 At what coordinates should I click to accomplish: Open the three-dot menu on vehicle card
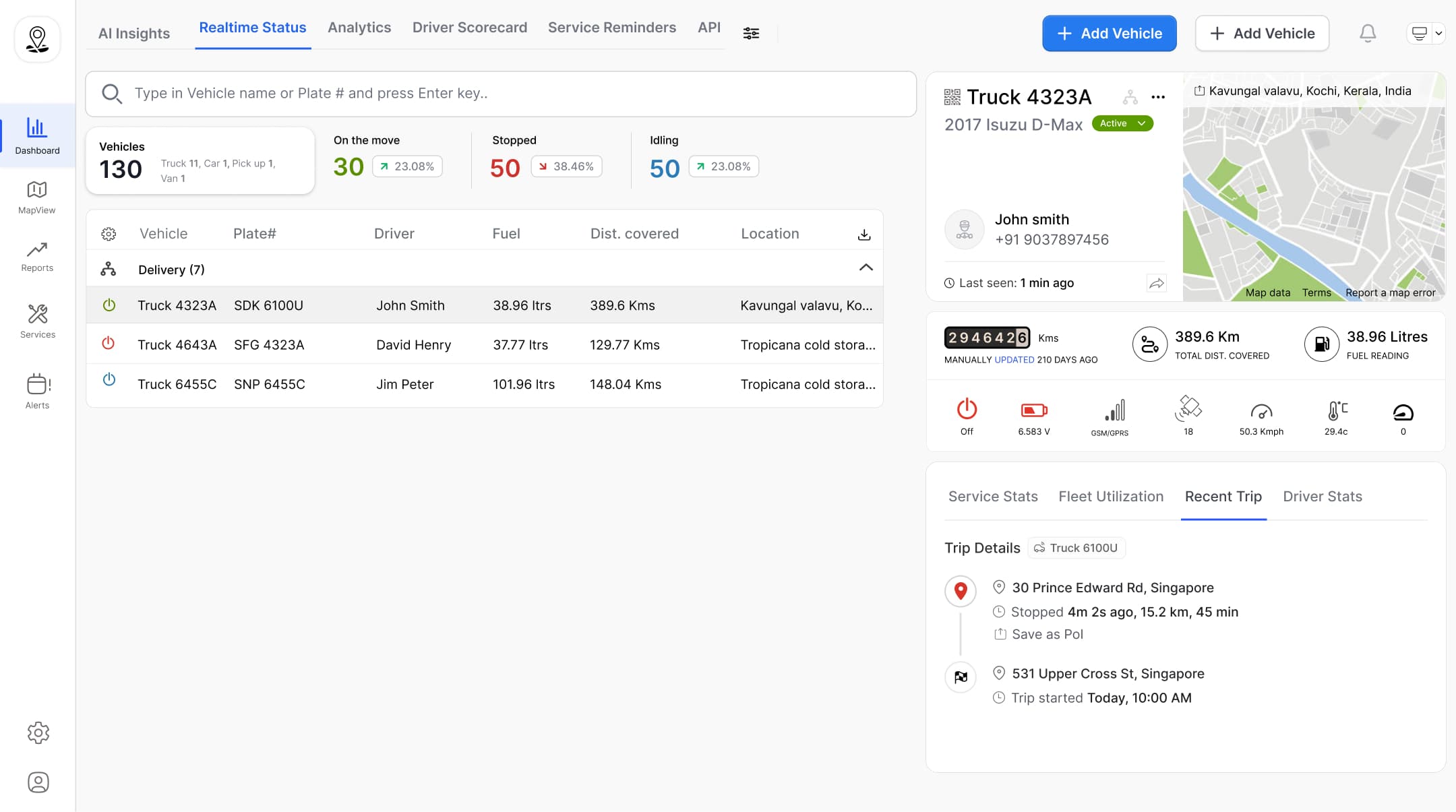coord(1158,97)
